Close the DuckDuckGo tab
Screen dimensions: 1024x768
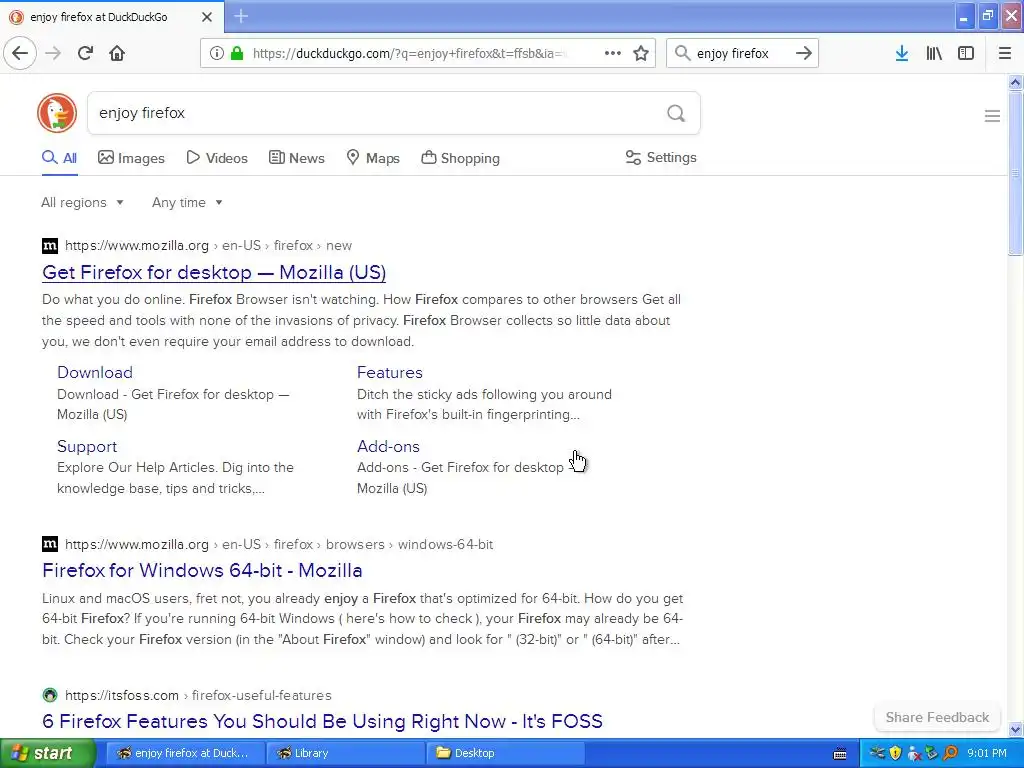[206, 17]
